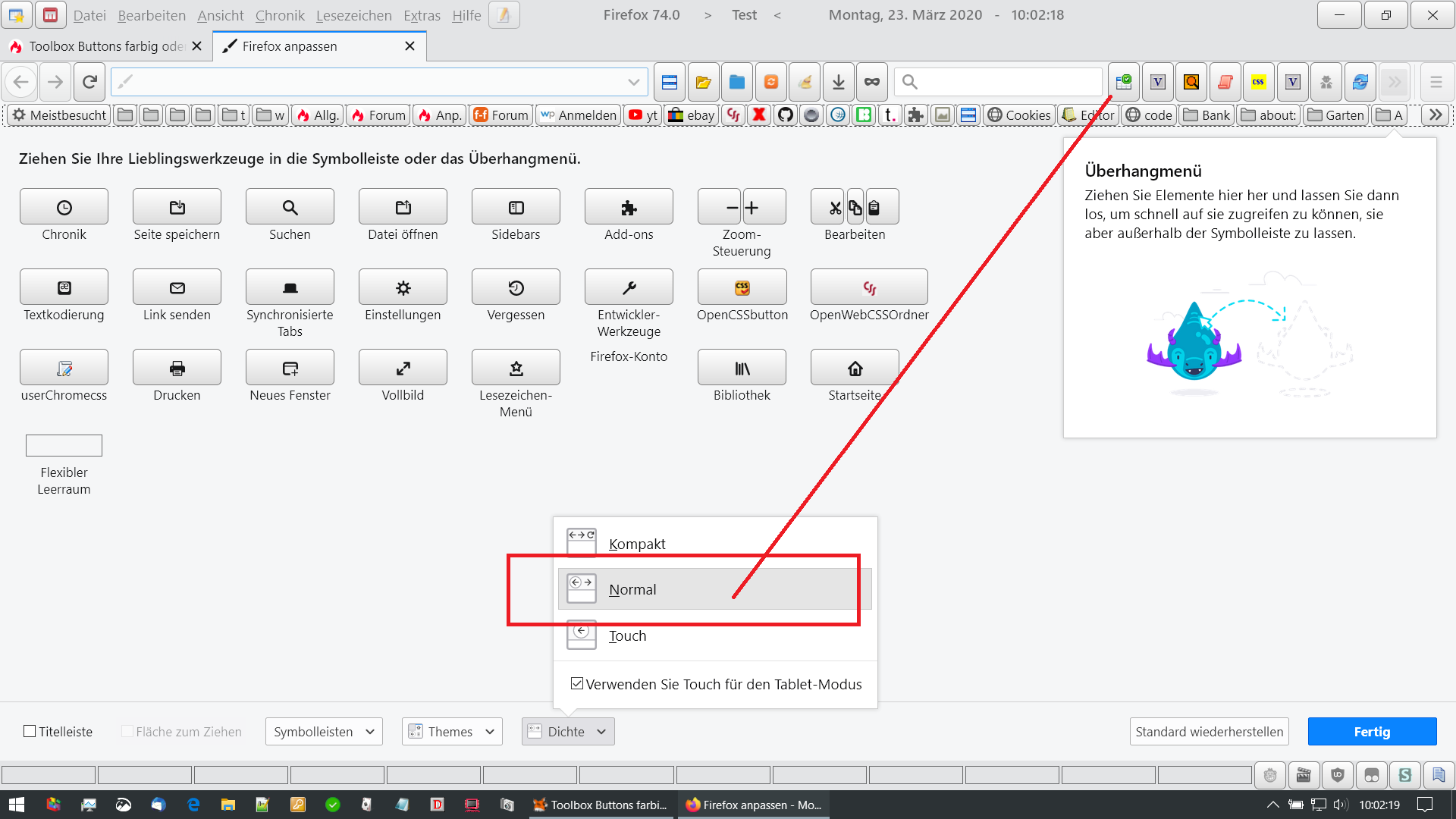The height and width of the screenshot is (819, 1456).
Task: Select the Sidebars tool icon
Action: click(x=516, y=207)
